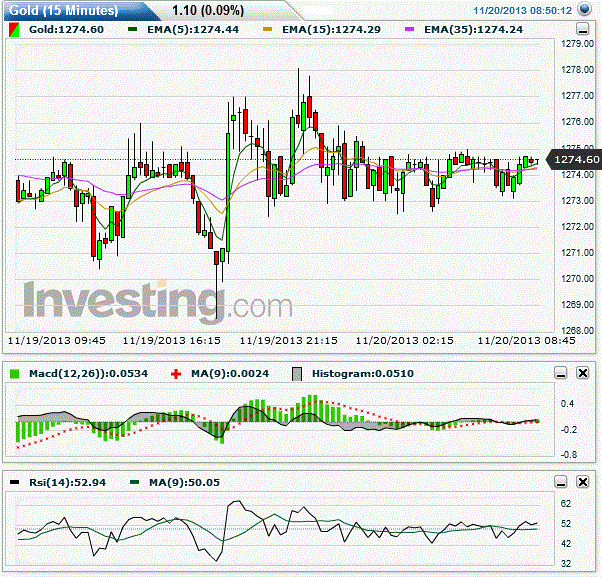Click the 11/20/2013 08:50:12 timestamp link
The width and height of the screenshot is (602, 577).
[523, 10]
